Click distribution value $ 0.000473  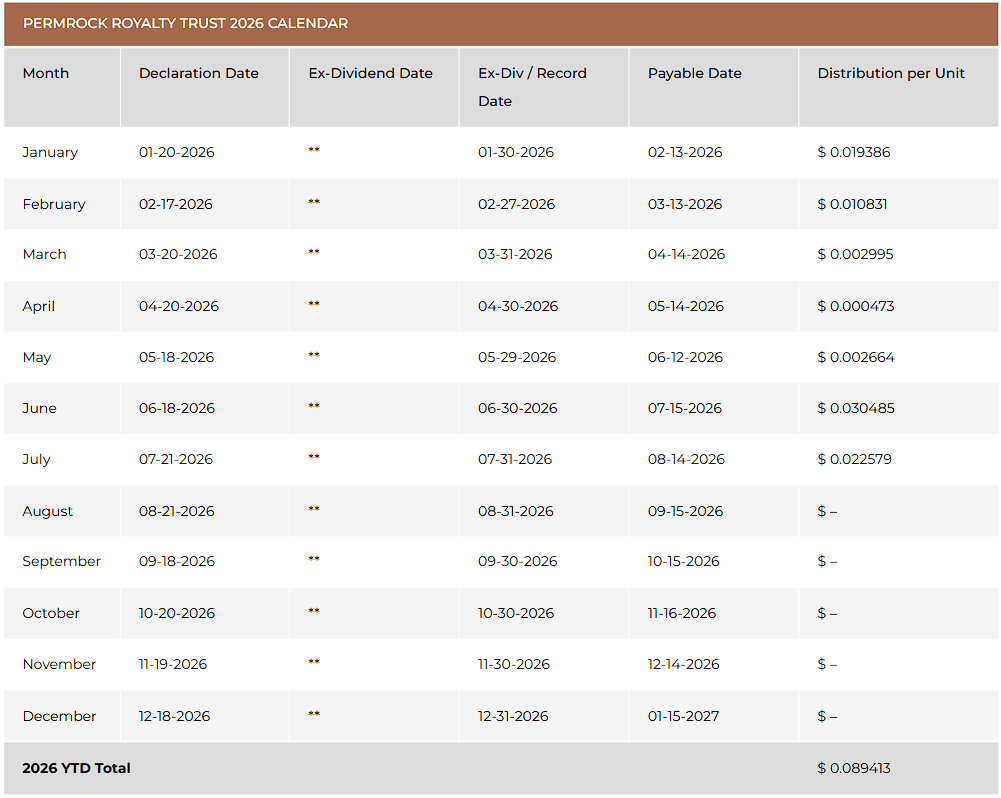point(855,306)
